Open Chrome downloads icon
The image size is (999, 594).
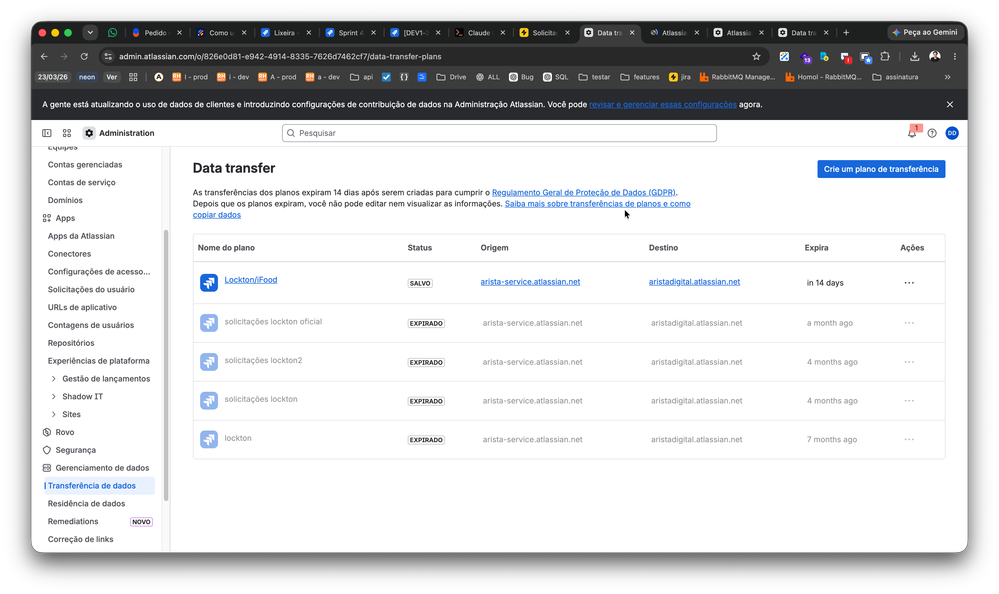pos(914,57)
